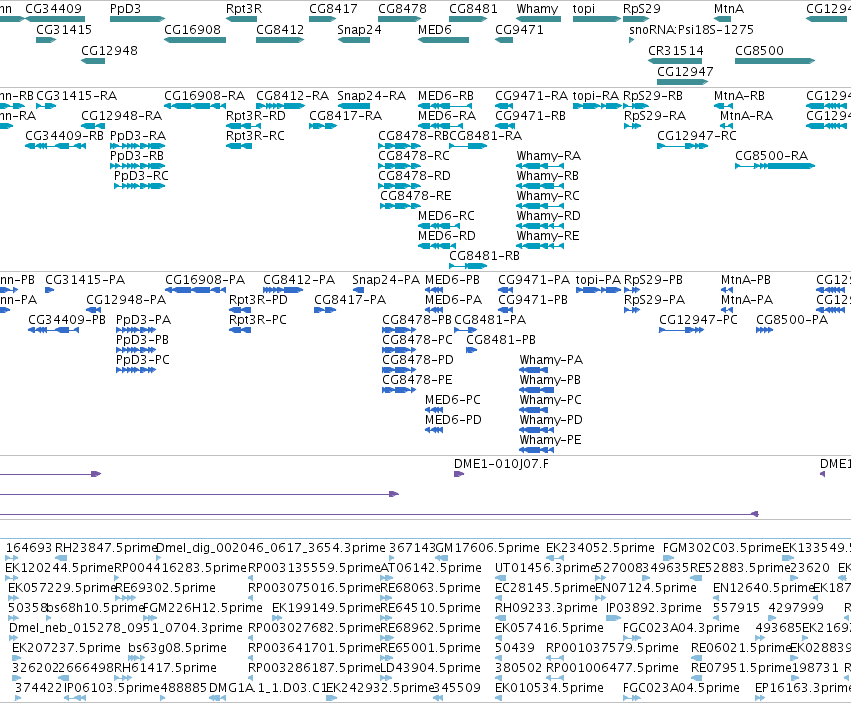Image resolution: width=851 pixels, height=703 pixels.
Task: Open the CG8481-RB transcript label
Action: pos(485,256)
